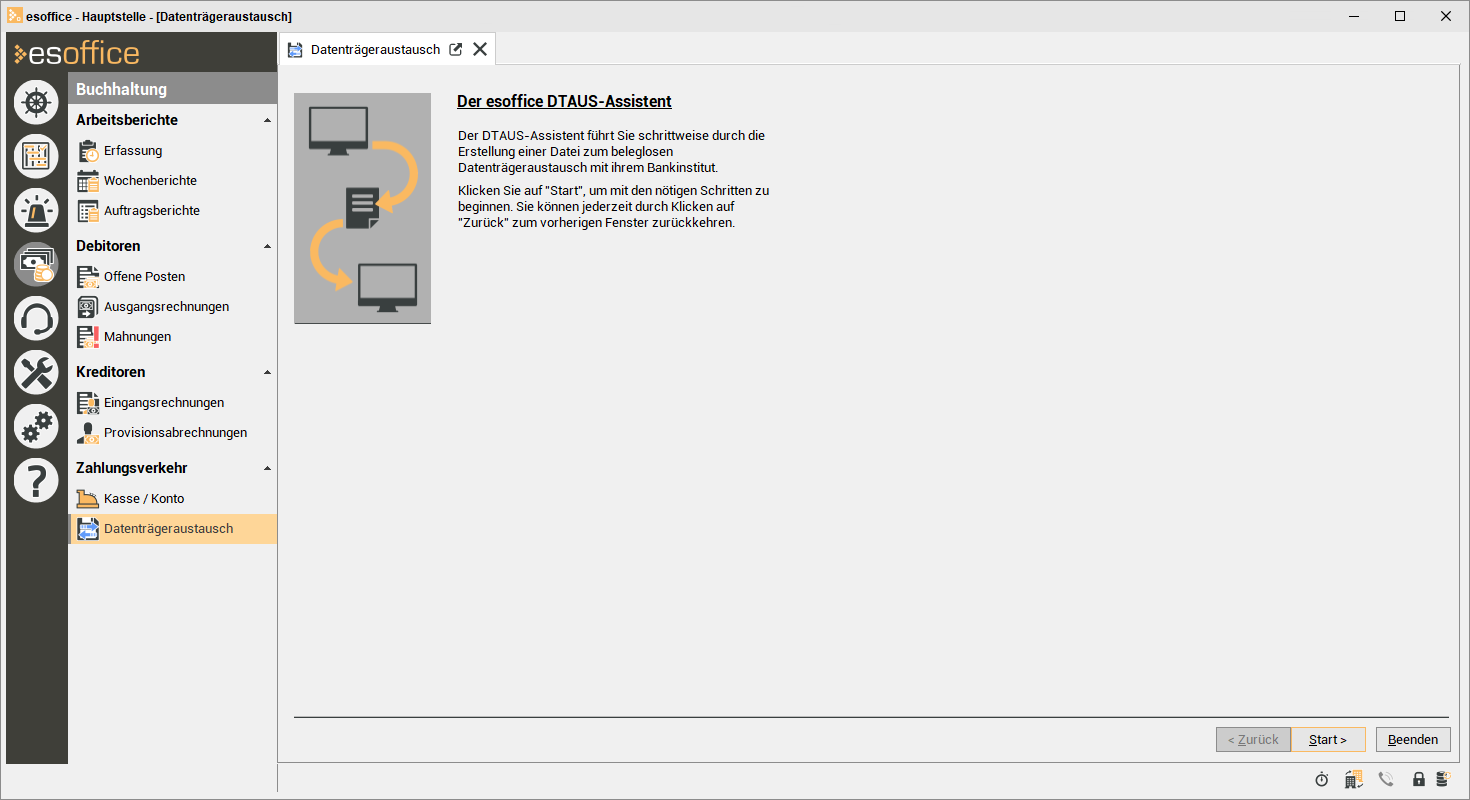Click the building switch icon in status bar
Viewport: 1470px width, 800px height.
[1354, 779]
